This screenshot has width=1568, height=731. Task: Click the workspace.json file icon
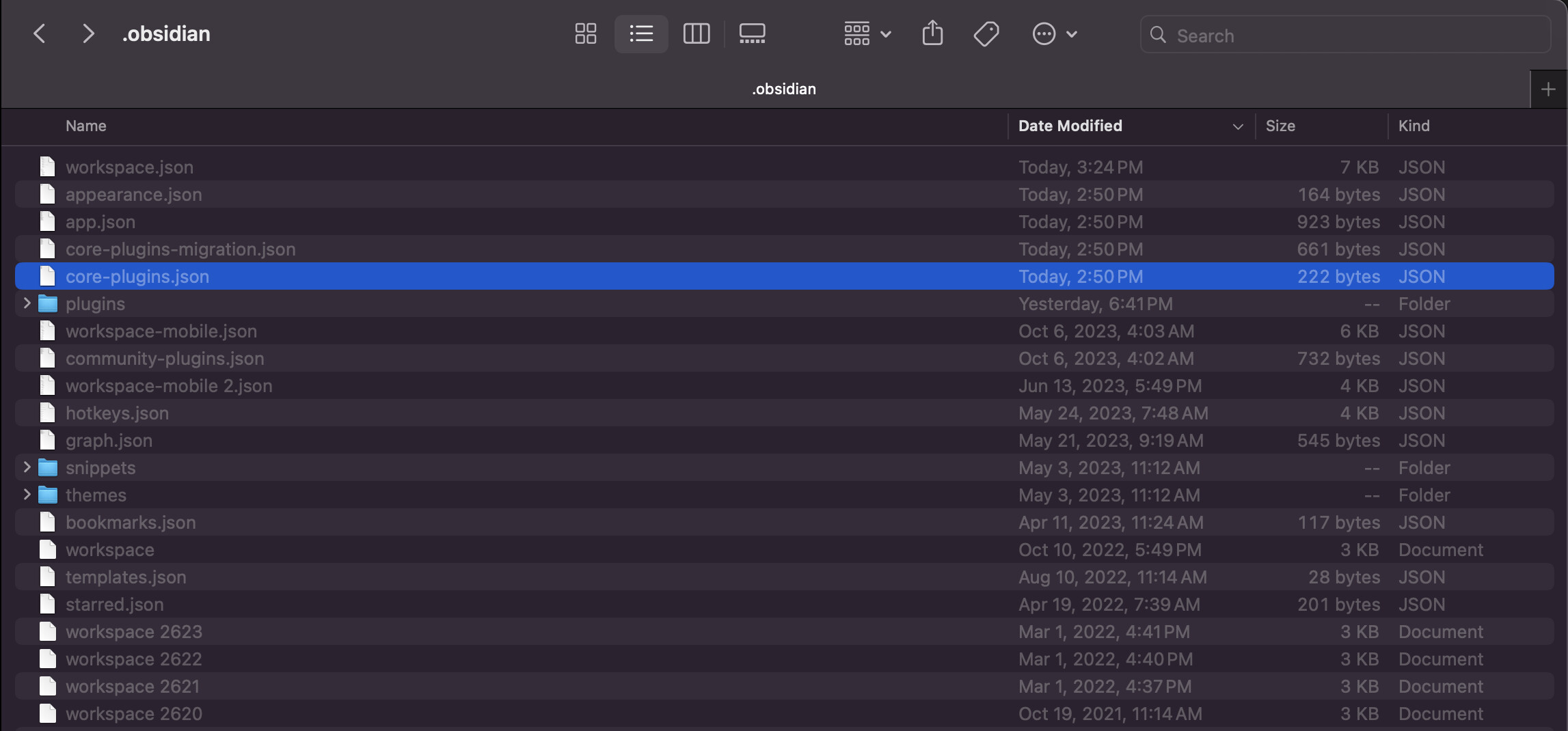(x=47, y=167)
